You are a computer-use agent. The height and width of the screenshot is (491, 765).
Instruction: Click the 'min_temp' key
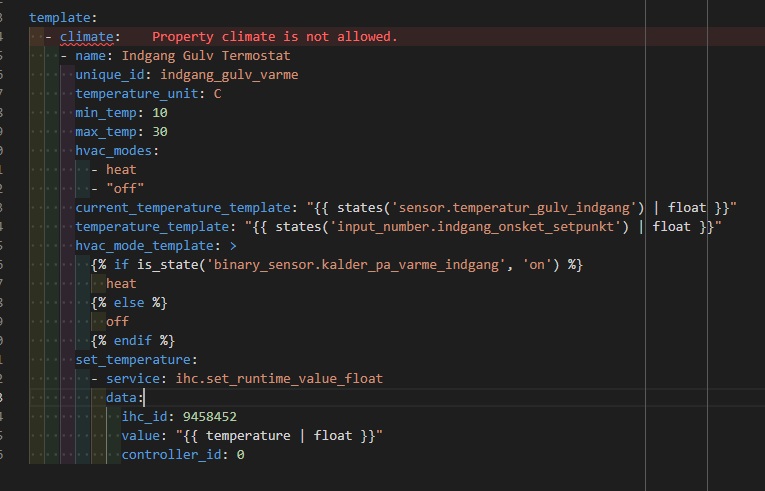pyautogui.click(x=106, y=113)
